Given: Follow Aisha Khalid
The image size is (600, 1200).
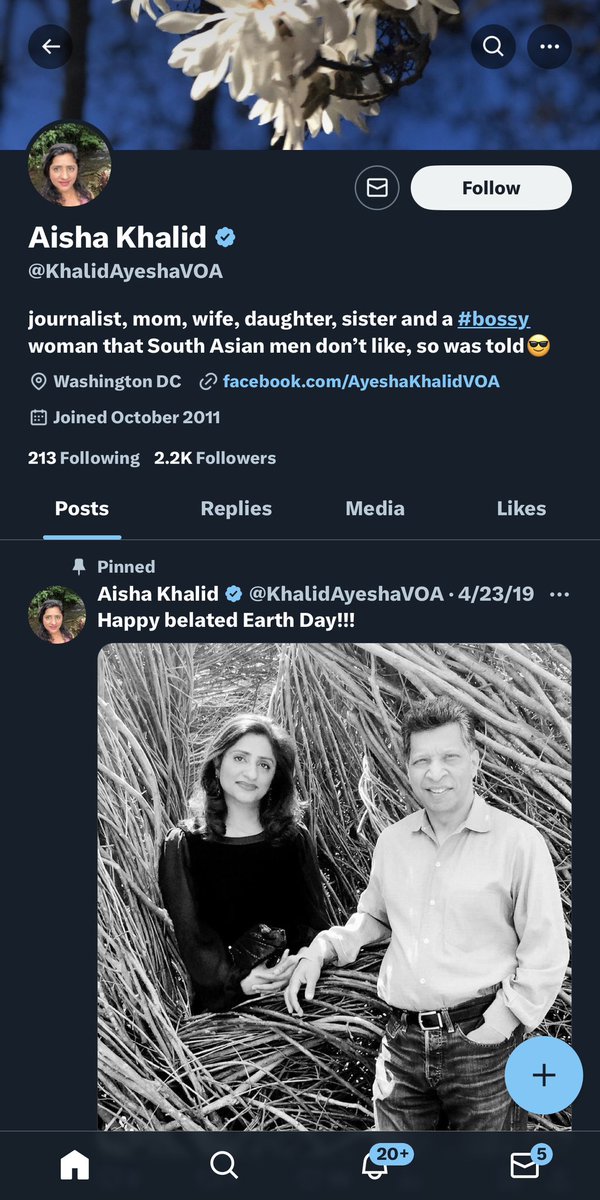Looking at the screenshot, I should tap(491, 188).
